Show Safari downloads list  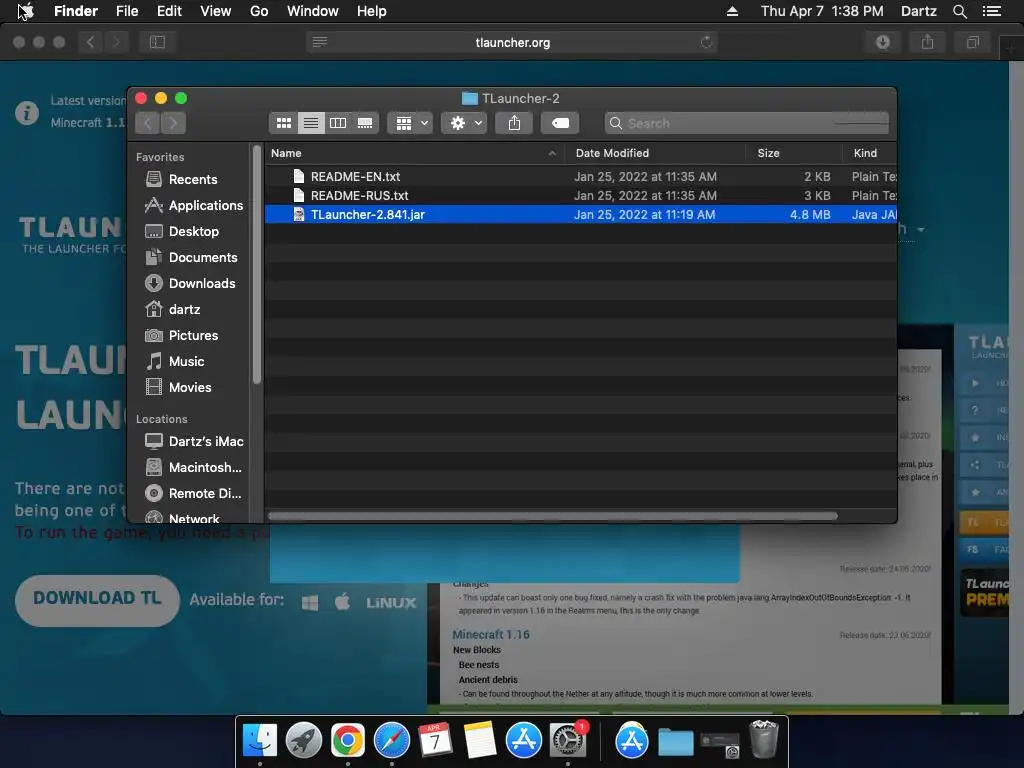882,42
